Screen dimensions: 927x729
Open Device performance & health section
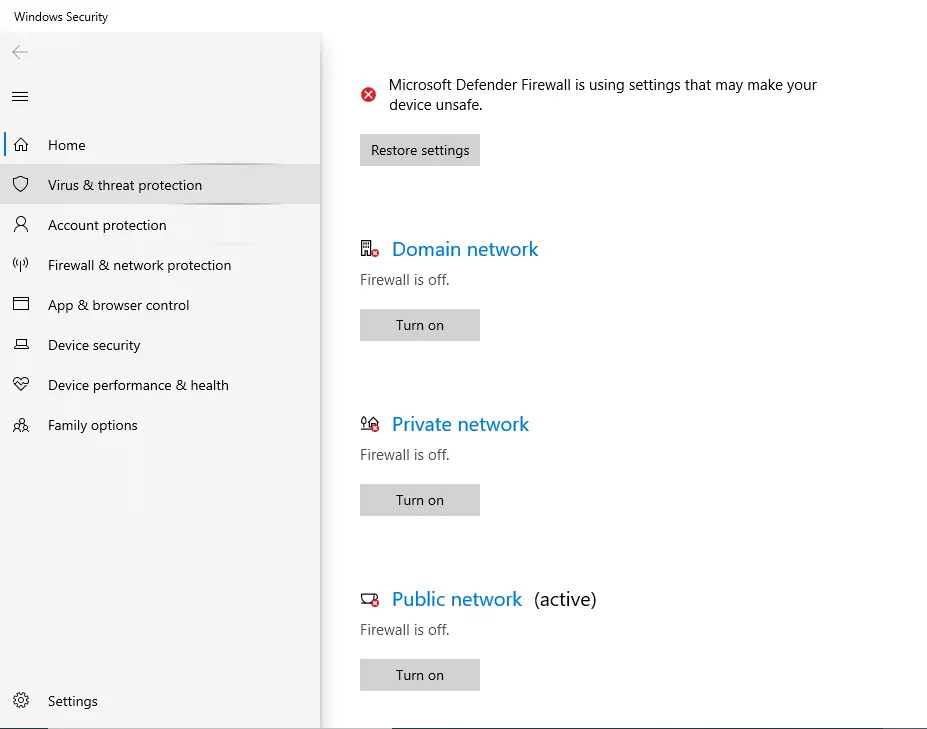[x=160, y=385]
